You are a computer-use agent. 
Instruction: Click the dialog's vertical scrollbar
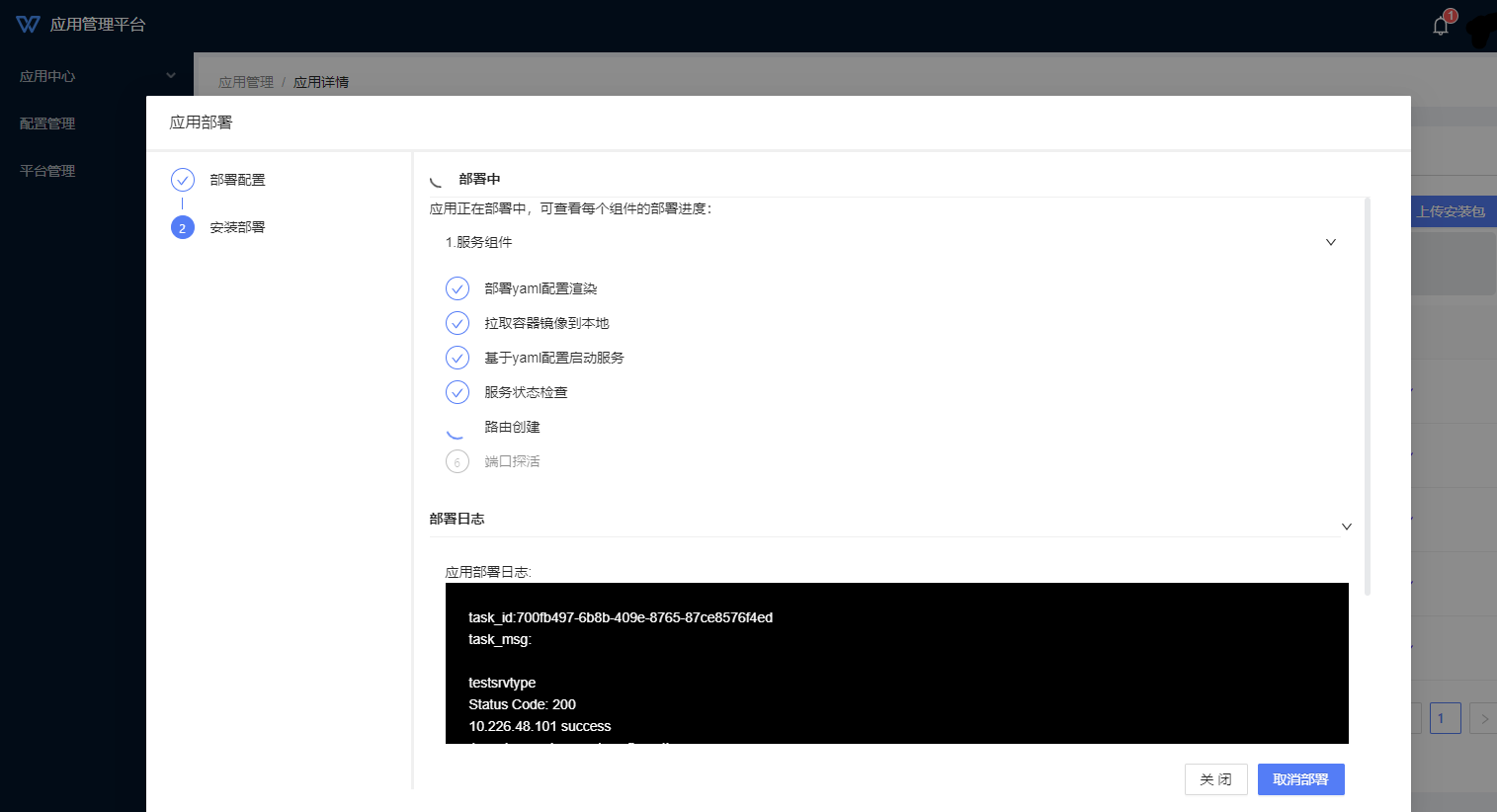pos(1368,395)
